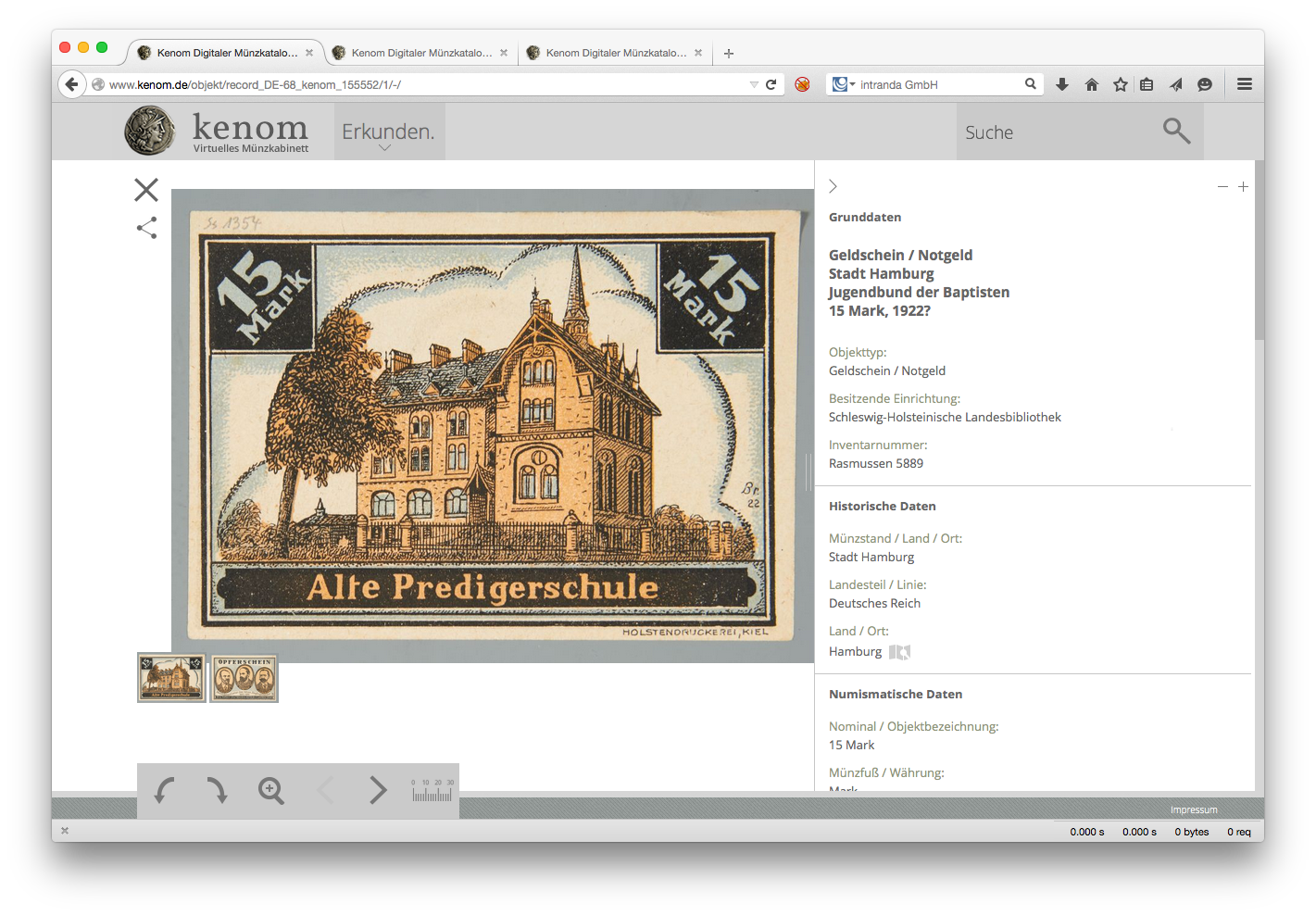Image resolution: width=1316 pixels, height=916 pixels.
Task: Open URL history dropdown arrow
Action: [x=754, y=84]
